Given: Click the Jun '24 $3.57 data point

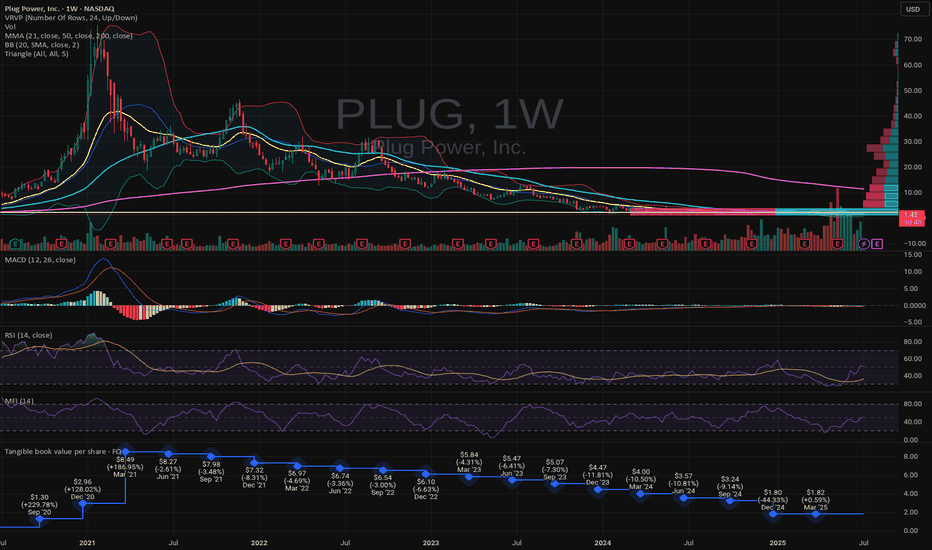Looking at the screenshot, I should point(684,498).
